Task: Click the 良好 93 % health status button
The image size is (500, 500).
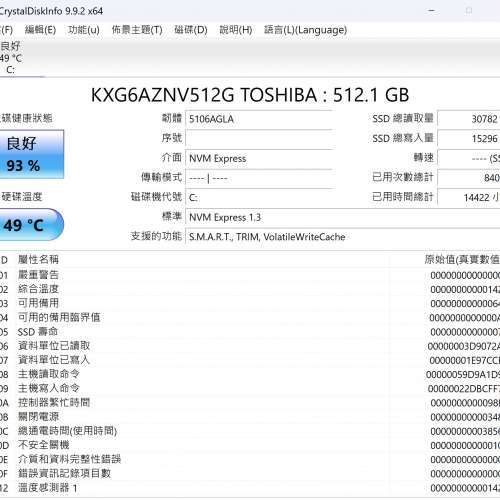Action: (31, 154)
